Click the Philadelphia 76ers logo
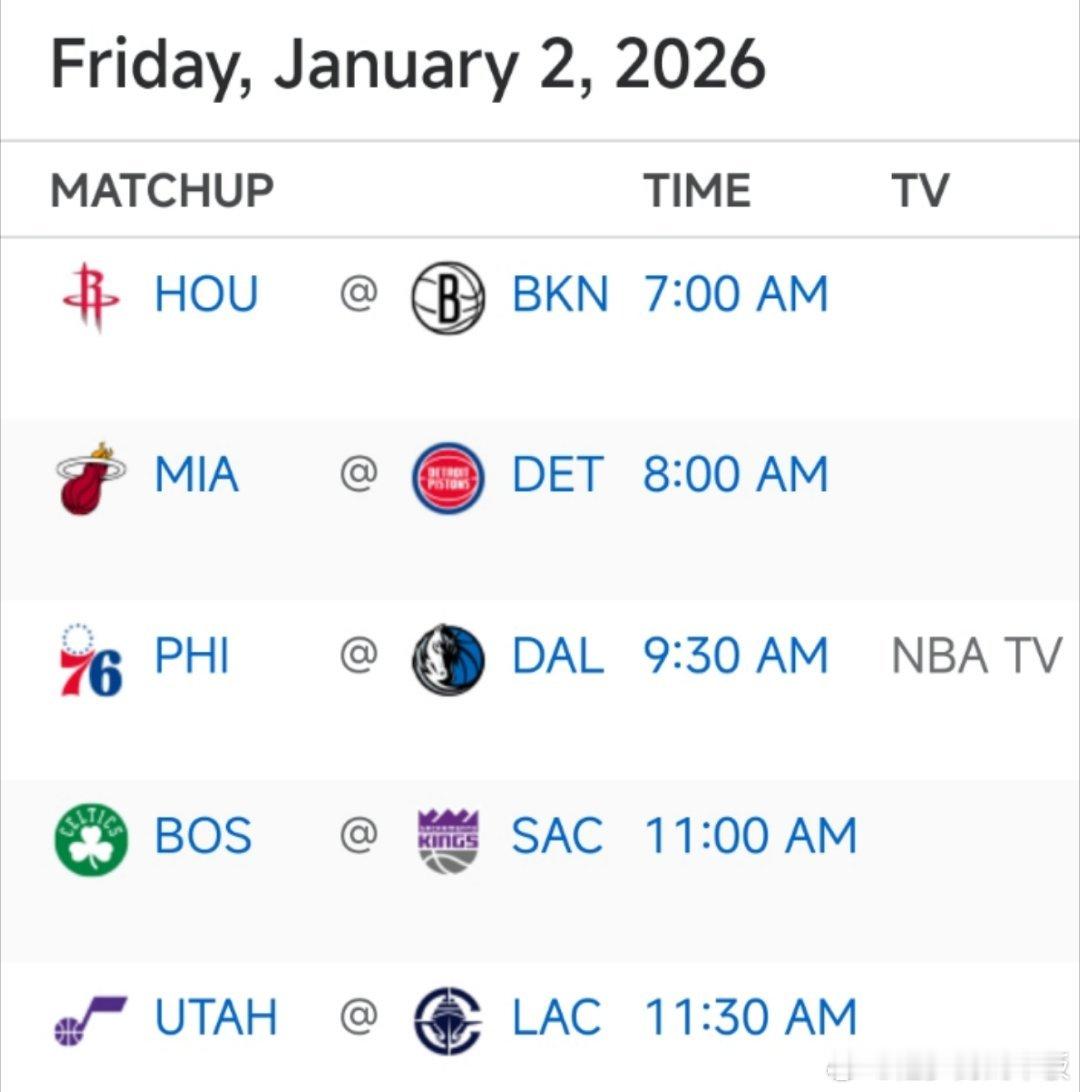This screenshot has height=1092, width=1080. click(x=91, y=659)
